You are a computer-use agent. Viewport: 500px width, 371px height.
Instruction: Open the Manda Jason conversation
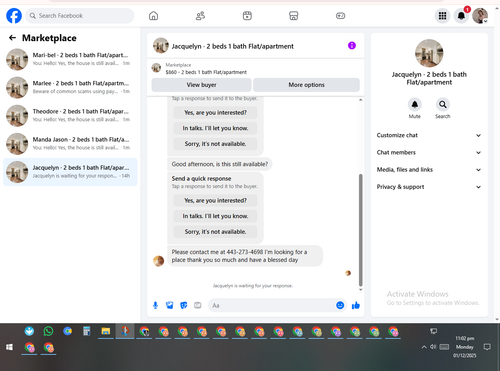(70, 144)
